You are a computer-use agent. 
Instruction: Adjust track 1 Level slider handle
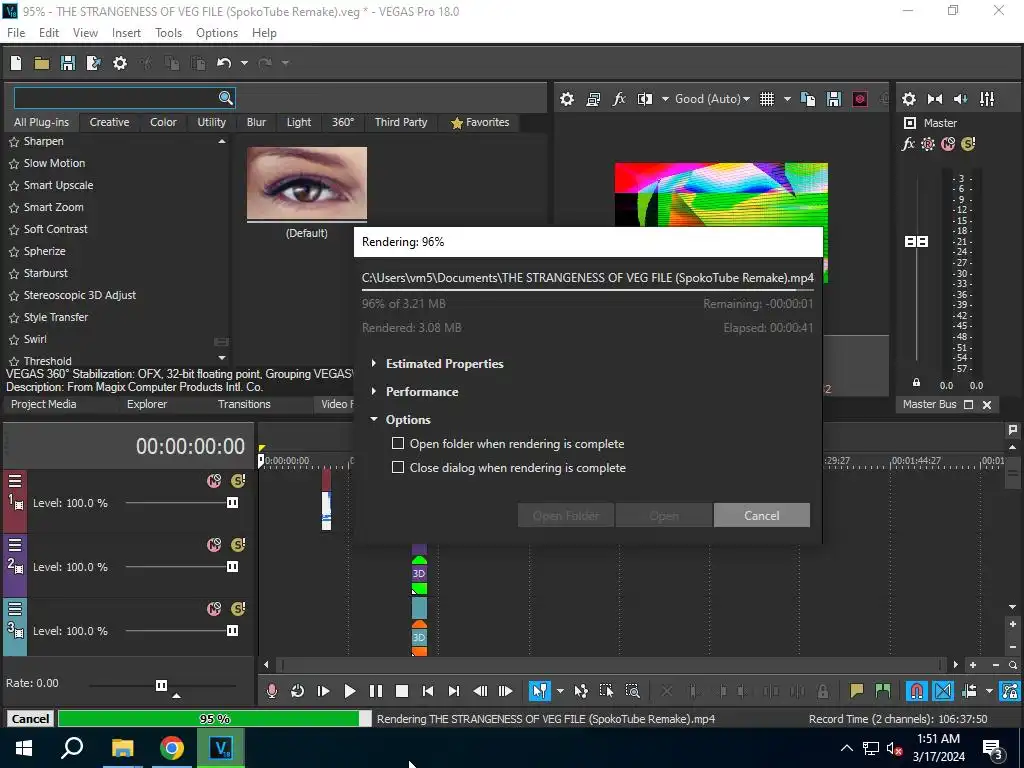click(x=232, y=503)
